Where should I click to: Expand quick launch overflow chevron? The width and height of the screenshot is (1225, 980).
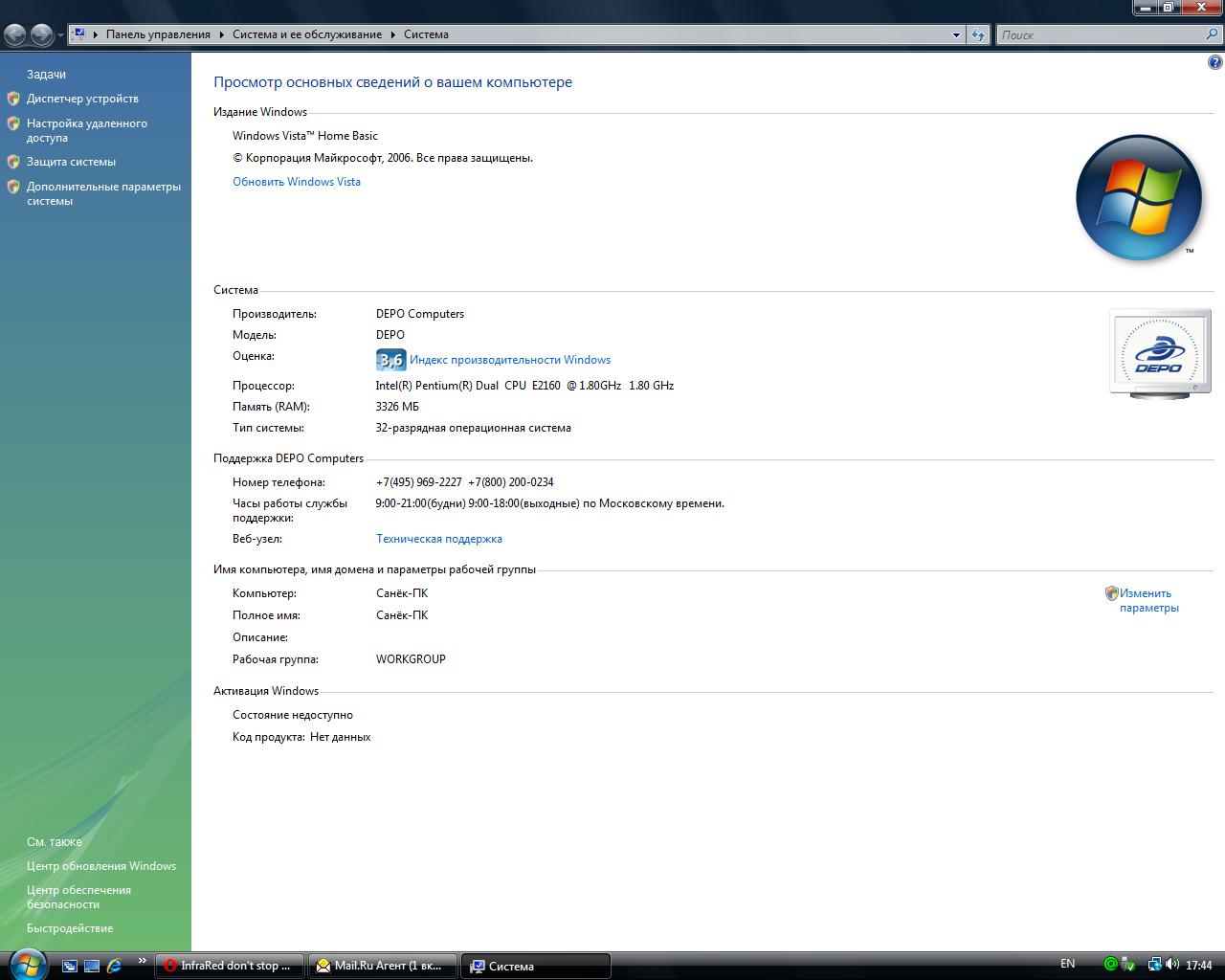[x=143, y=961]
